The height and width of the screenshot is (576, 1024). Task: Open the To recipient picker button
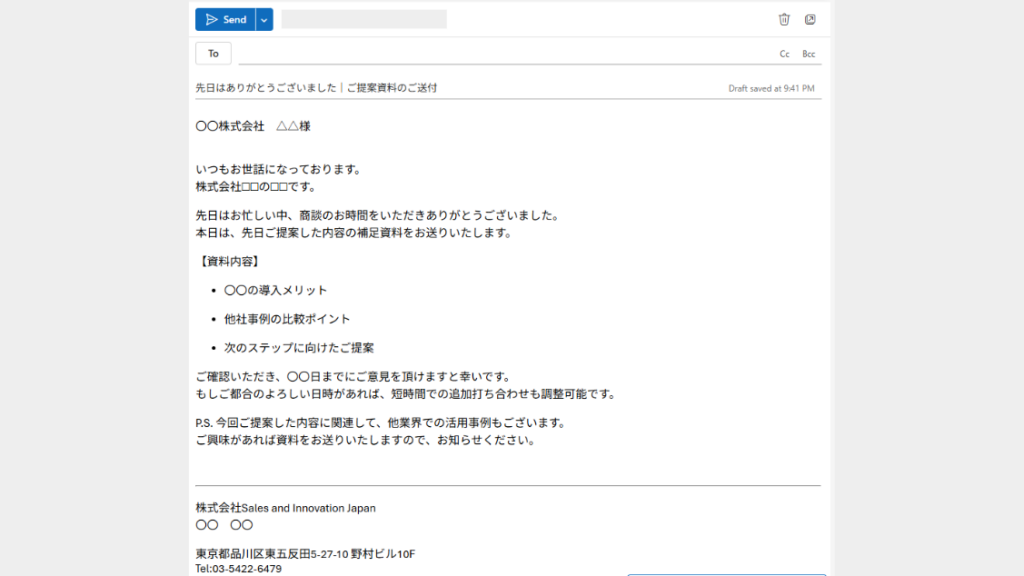click(x=213, y=54)
